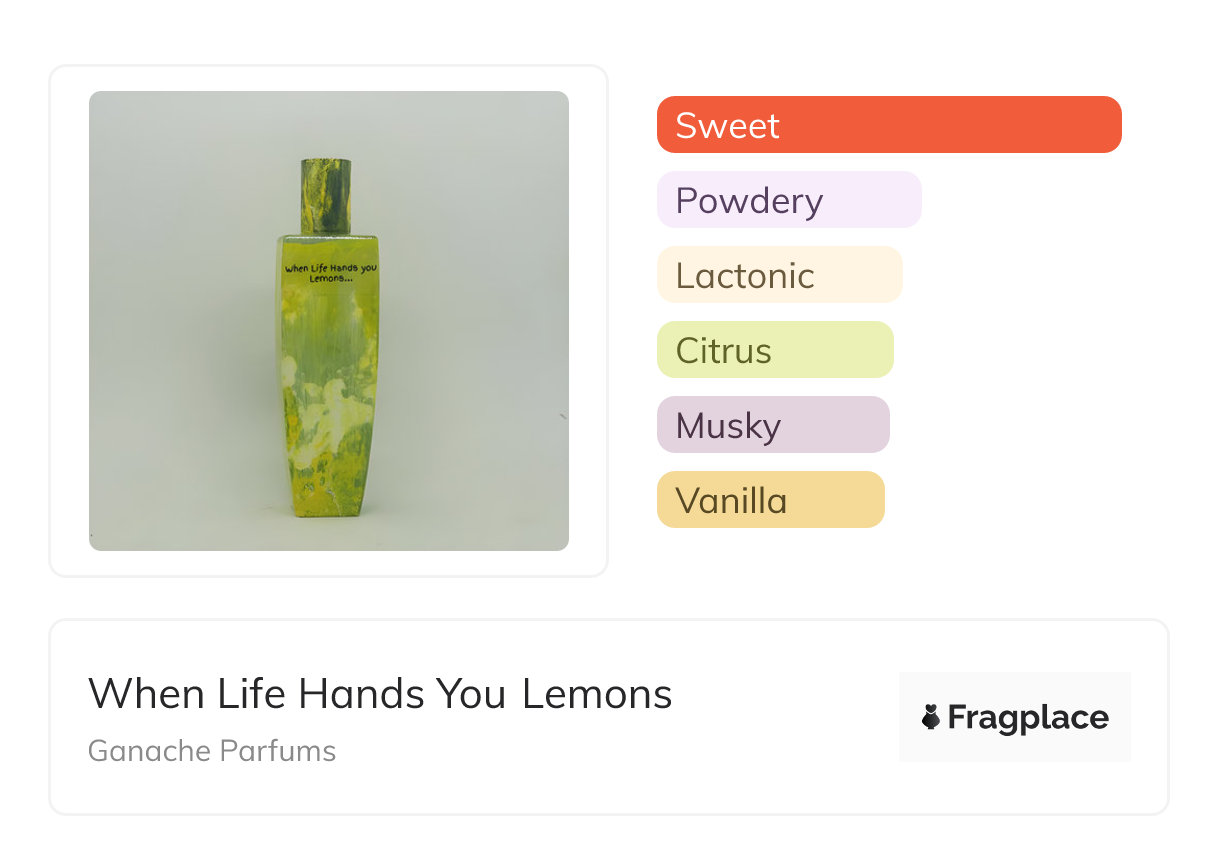The height and width of the screenshot is (864, 1218).
Task: Select the yellow Vanilla accord bar
Action: pos(770,500)
